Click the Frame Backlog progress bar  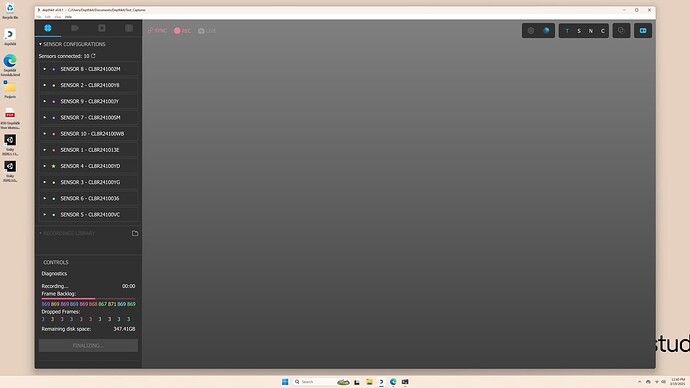pyautogui.click(x=88, y=299)
